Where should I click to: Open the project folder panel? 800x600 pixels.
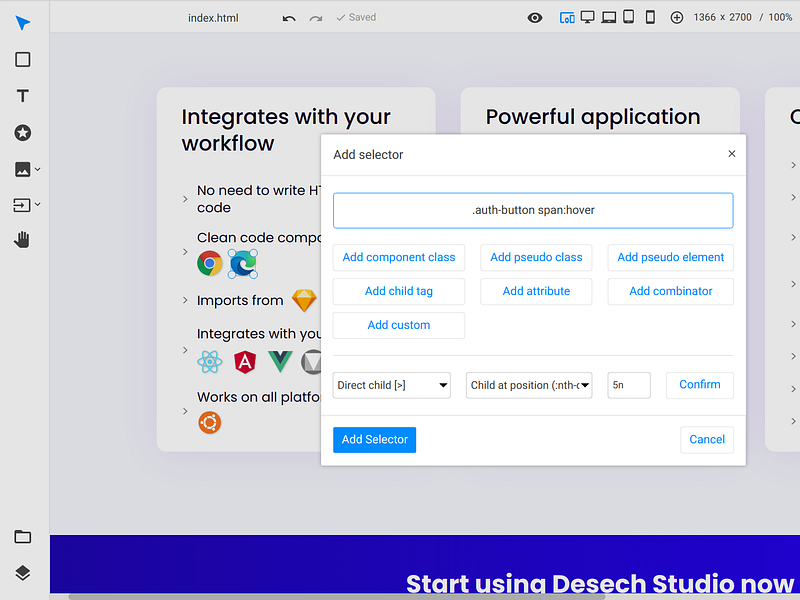[22, 537]
